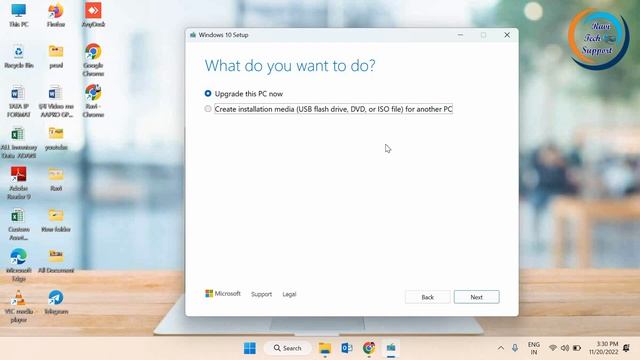Open Outlook from the taskbar
Image resolution: width=640 pixels, height=360 pixels.
click(x=347, y=348)
